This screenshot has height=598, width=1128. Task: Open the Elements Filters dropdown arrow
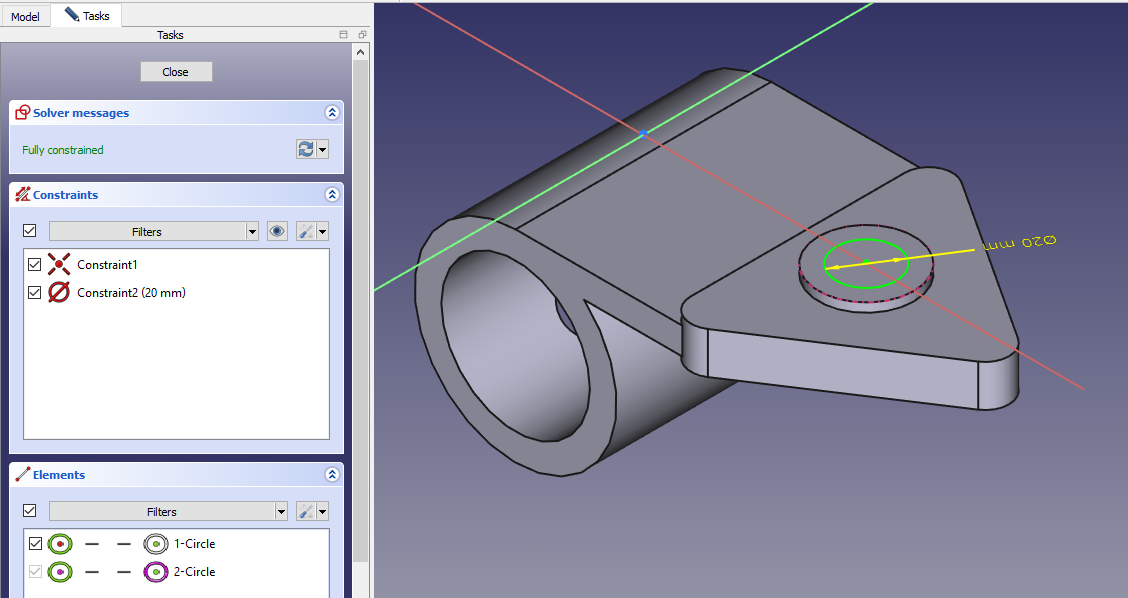click(x=280, y=511)
